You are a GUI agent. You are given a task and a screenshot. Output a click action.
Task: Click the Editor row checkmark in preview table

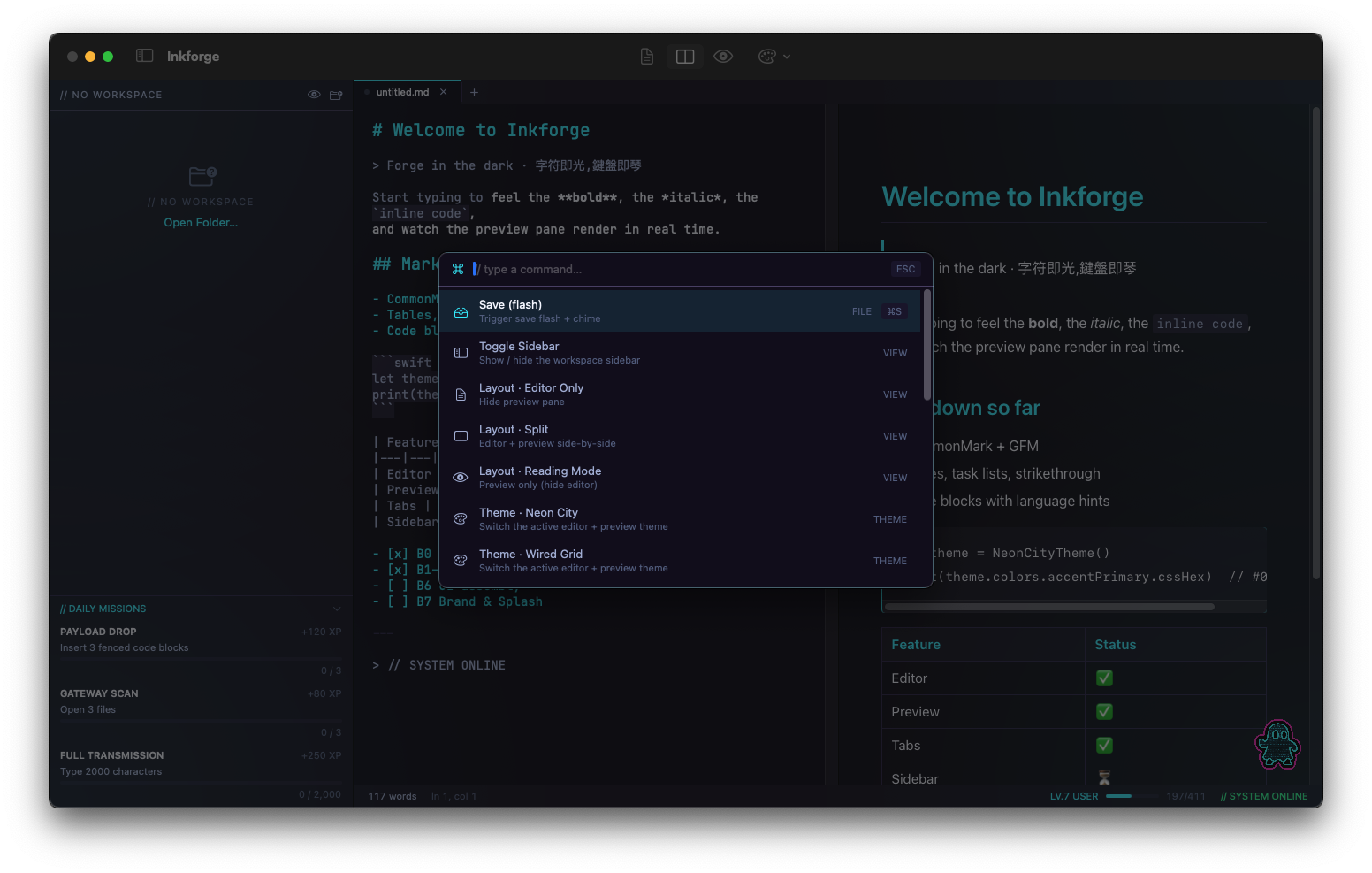click(1104, 678)
